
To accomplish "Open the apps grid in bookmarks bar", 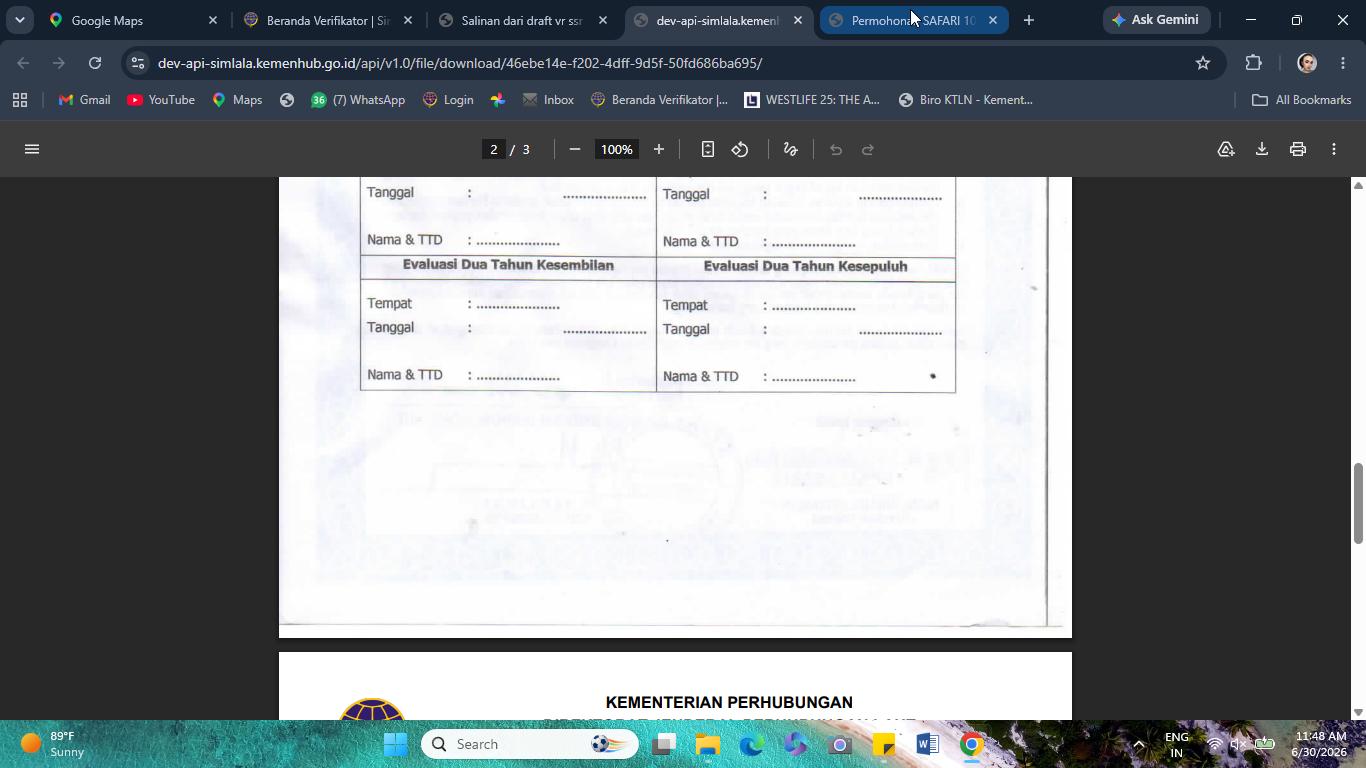I will point(20,100).
